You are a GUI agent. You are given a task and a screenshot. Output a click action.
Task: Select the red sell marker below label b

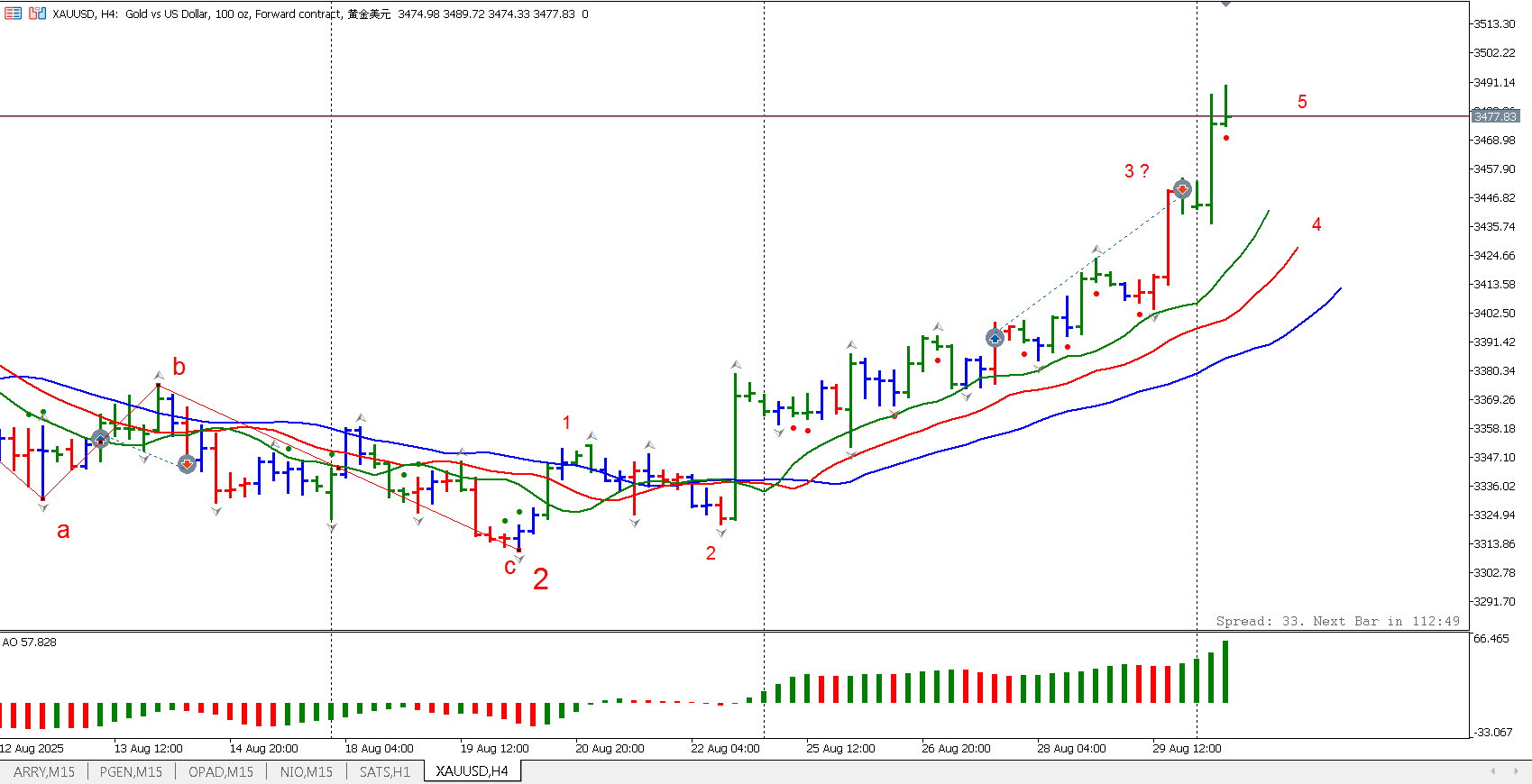point(187,464)
